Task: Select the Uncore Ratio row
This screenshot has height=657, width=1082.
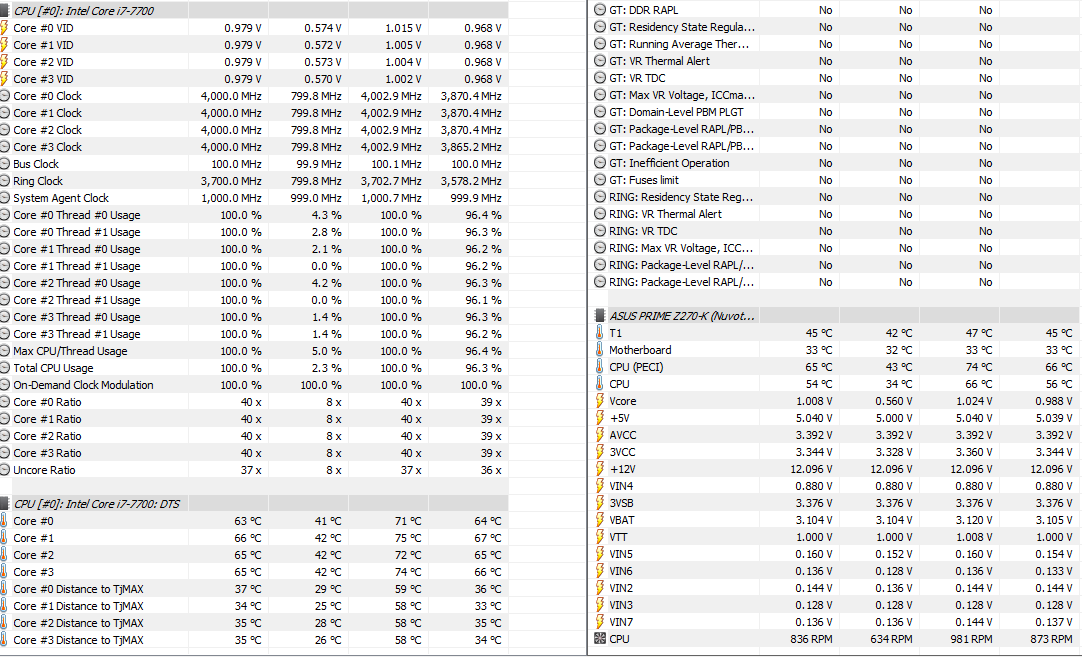Action: (254, 470)
